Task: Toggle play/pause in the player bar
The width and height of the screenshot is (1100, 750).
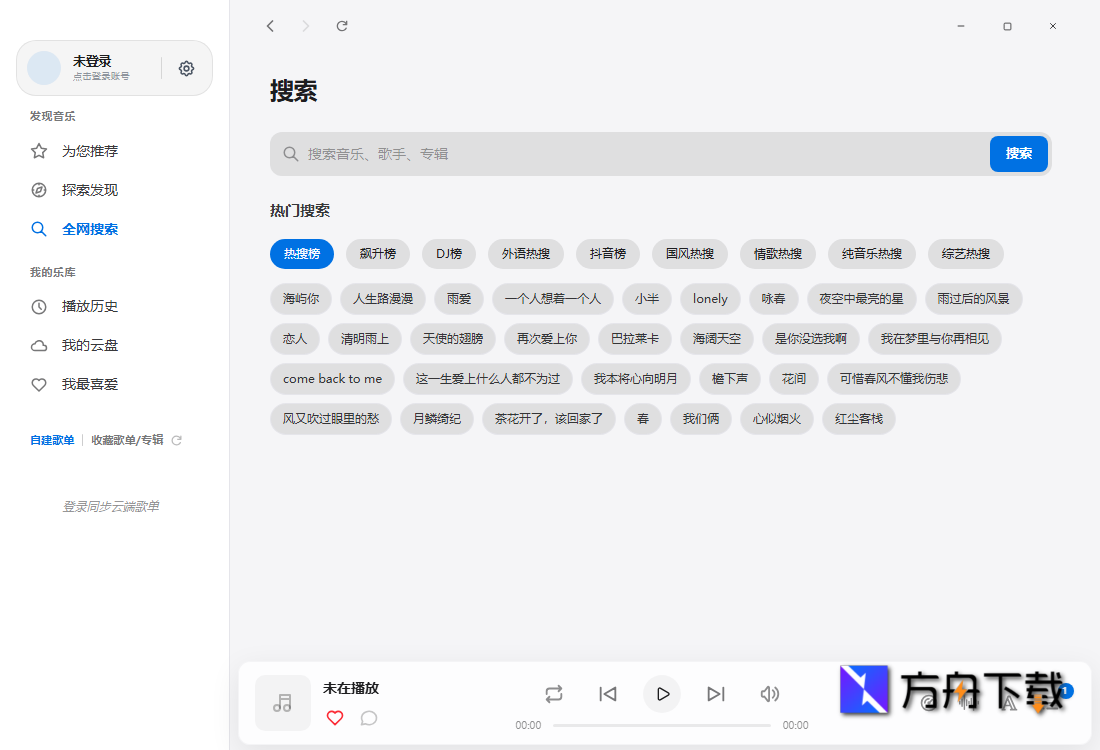Action: coord(661,693)
